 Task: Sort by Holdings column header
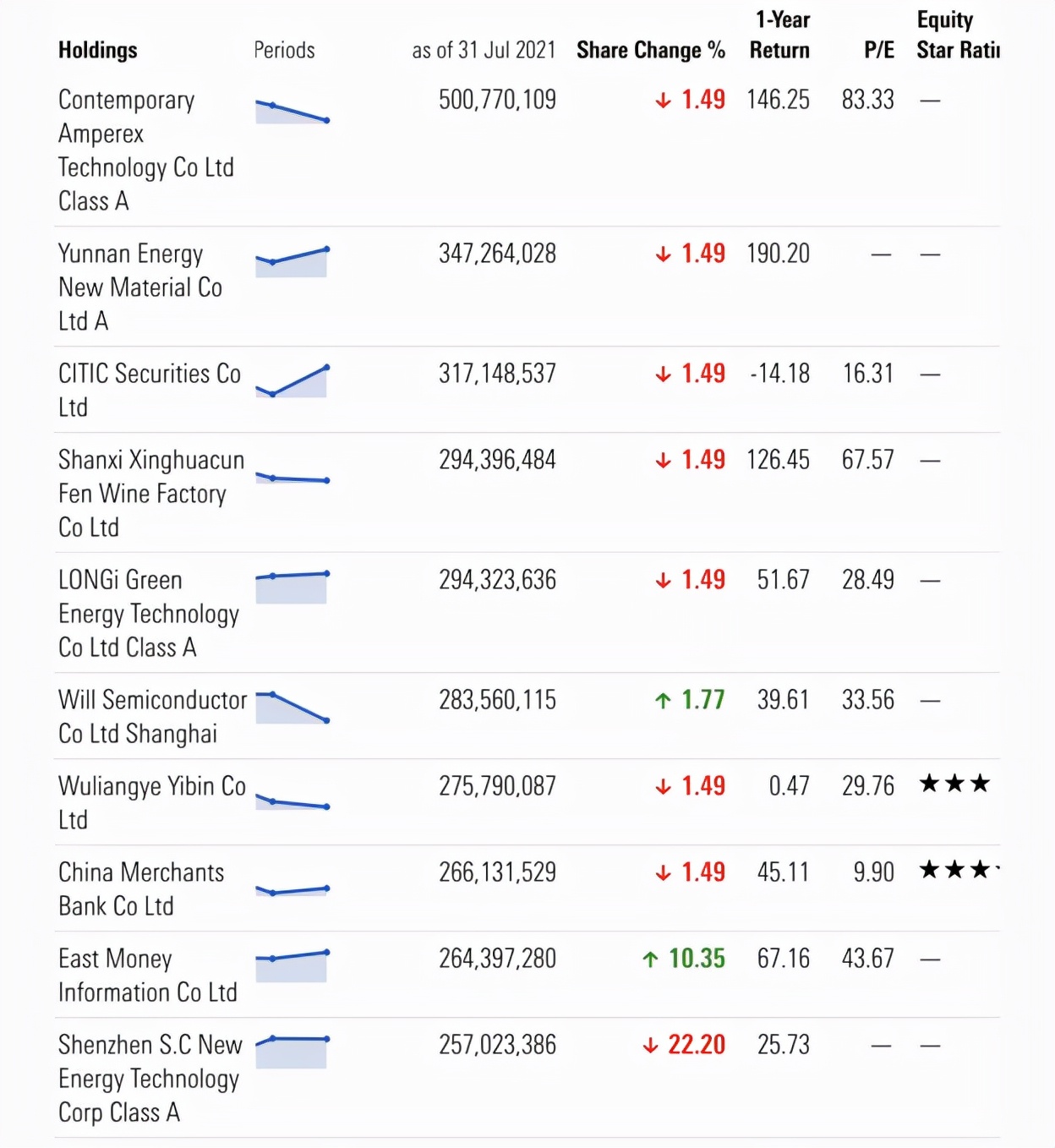pyautogui.click(x=97, y=51)
